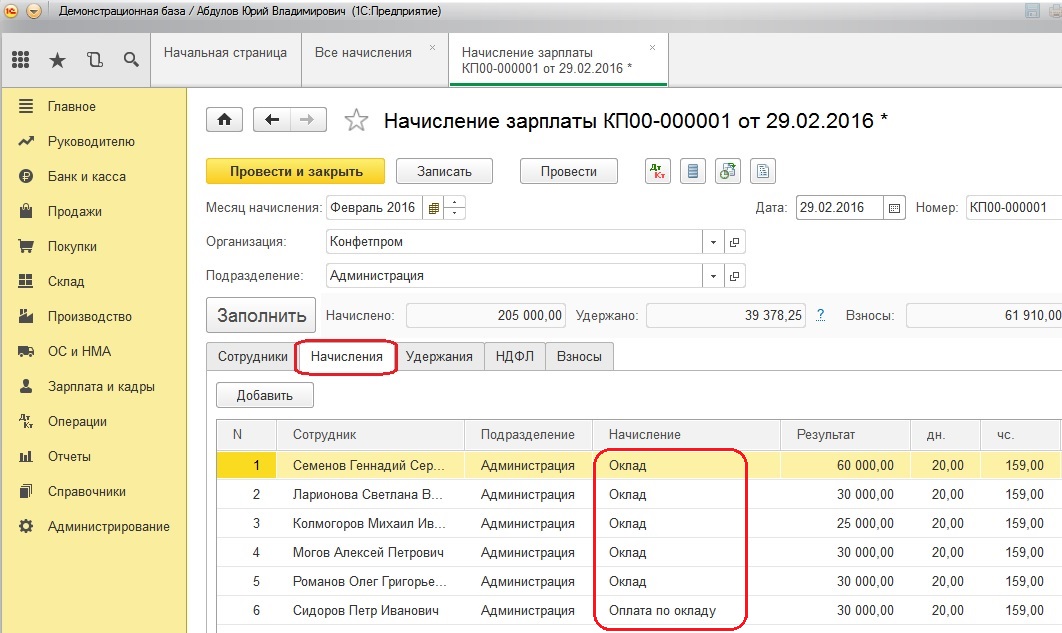Select the Начисления tab
The image size is (1062, 633).
click(346, 357)
